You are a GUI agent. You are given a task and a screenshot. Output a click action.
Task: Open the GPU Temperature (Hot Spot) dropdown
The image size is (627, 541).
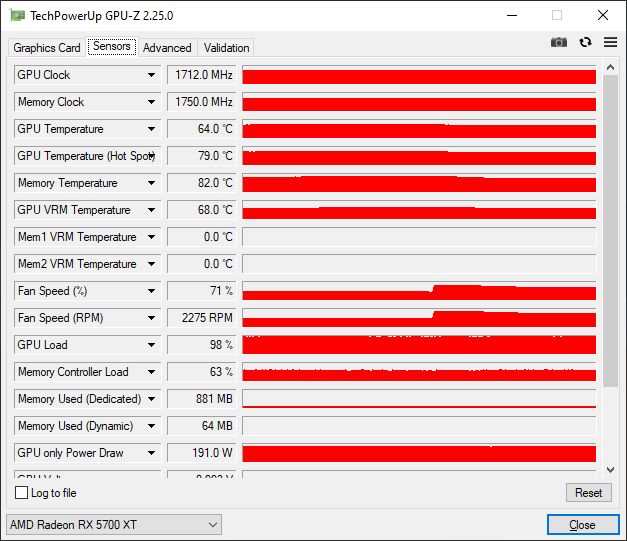[152, 156]
